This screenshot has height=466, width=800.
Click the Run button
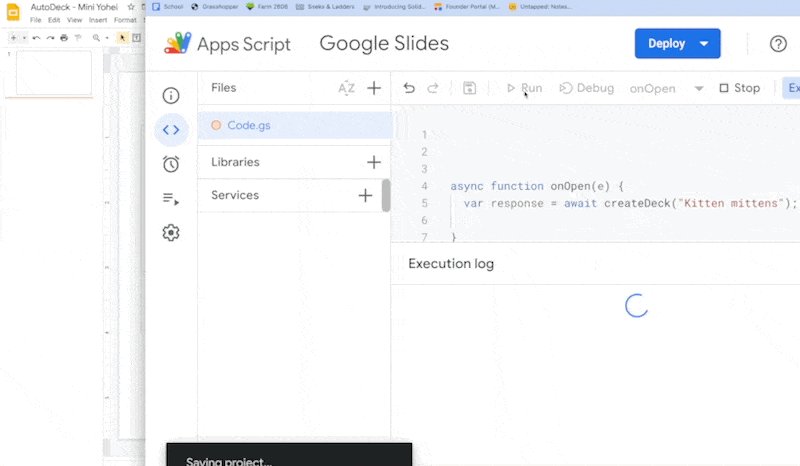pyautogui.click(x=524, y=88)
